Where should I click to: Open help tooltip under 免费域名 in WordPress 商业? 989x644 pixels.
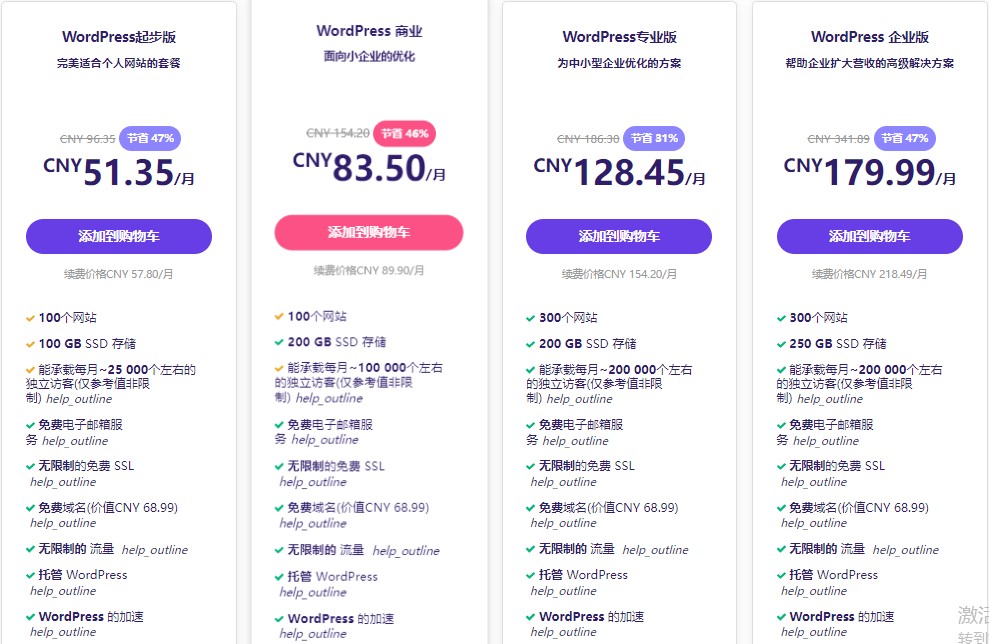[313, 523]
